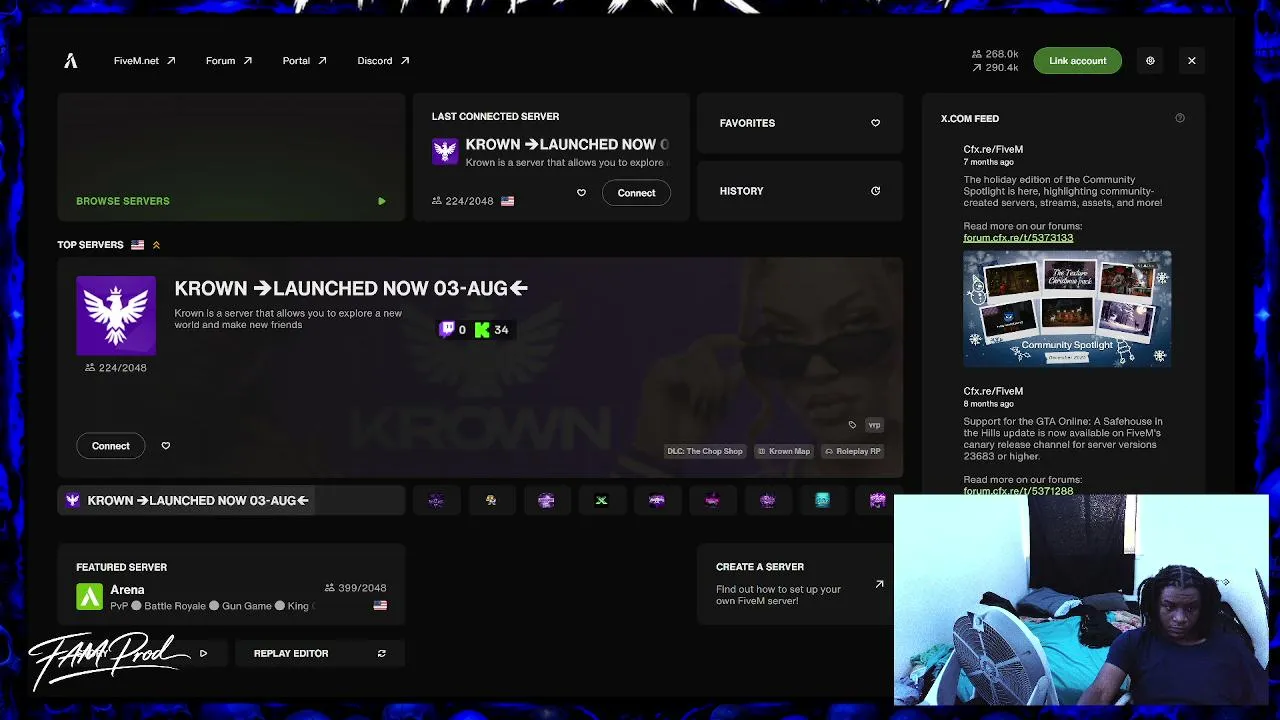Click the US flag on Arena server
The width and height of the screenshot is (1280, 720).
[380, 606]
